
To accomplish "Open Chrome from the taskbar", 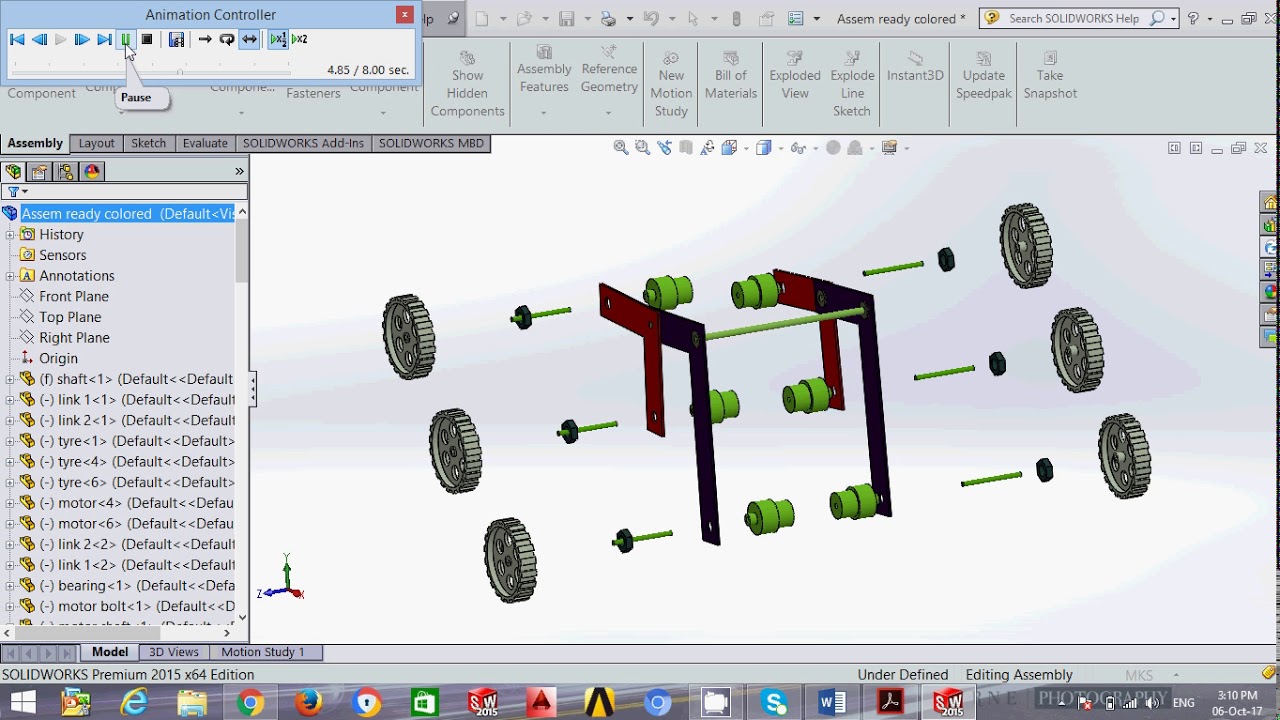I will [251, 703].
